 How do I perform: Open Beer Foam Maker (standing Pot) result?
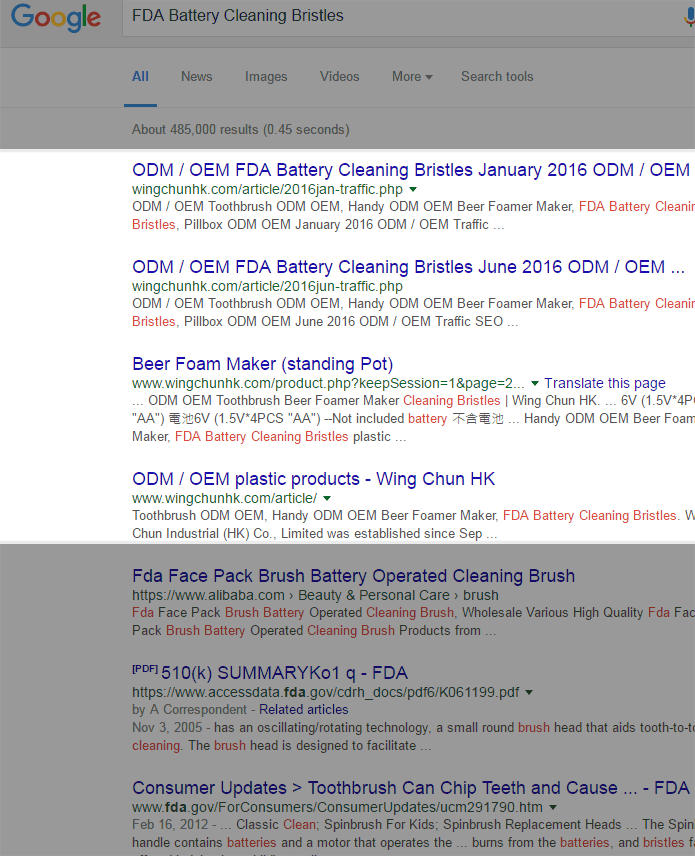click(x=263, y=364)
